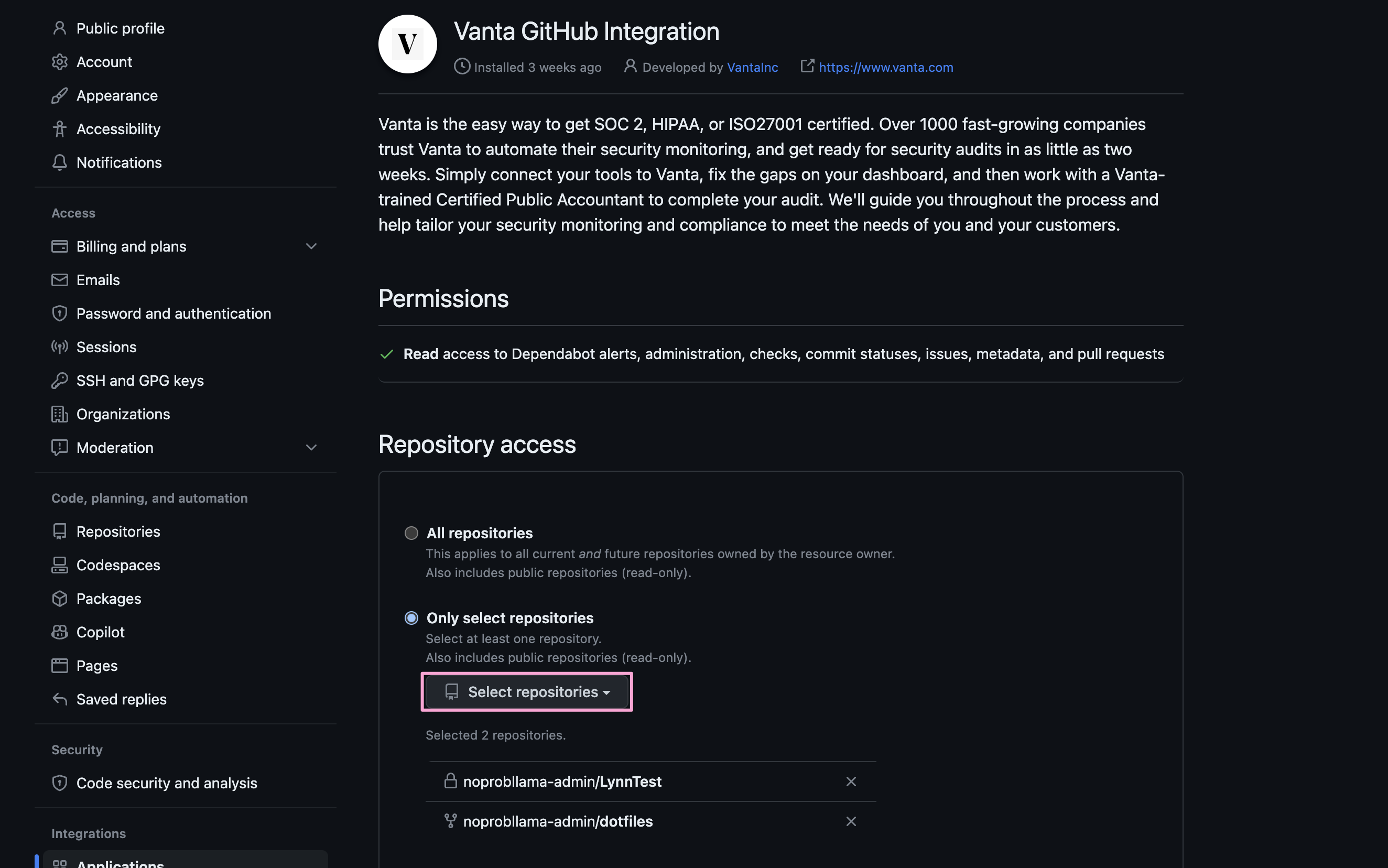Click the Selected 2 repositories text
The width and height of the screenshot is (1388, 868).
[x=495, y=735]
